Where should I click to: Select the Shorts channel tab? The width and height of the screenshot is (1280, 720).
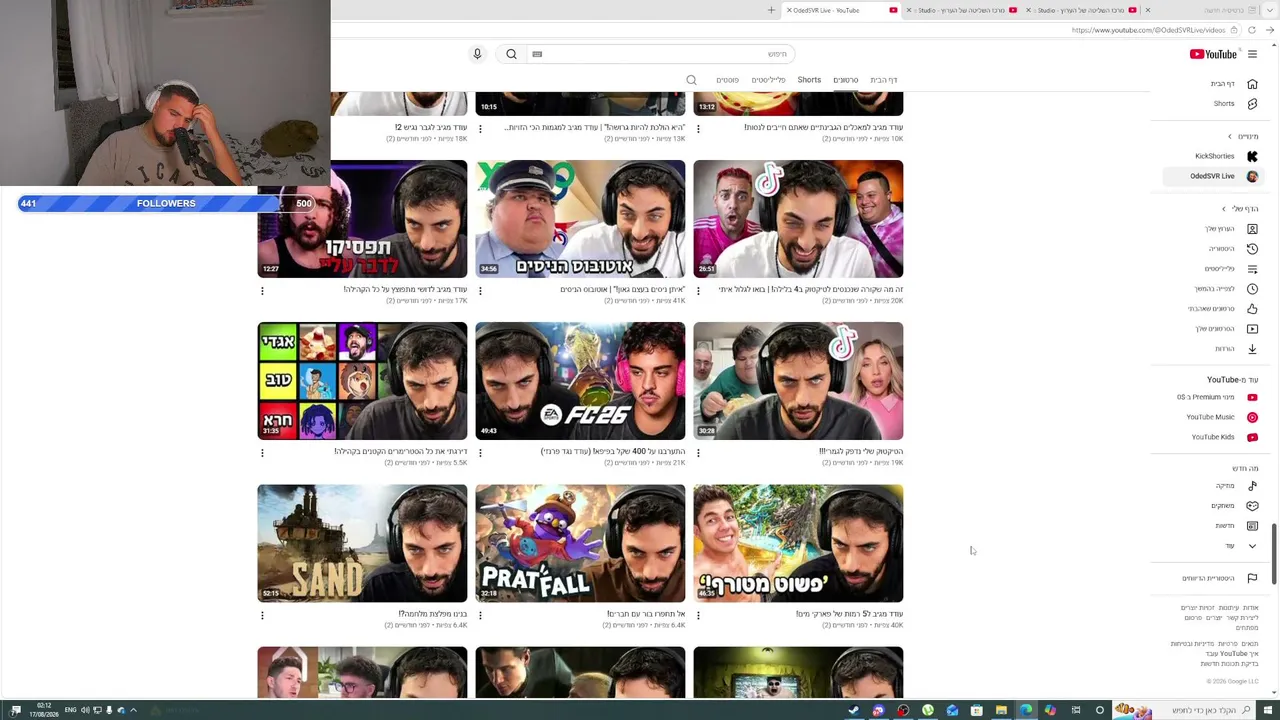click(x=809, y=80)
